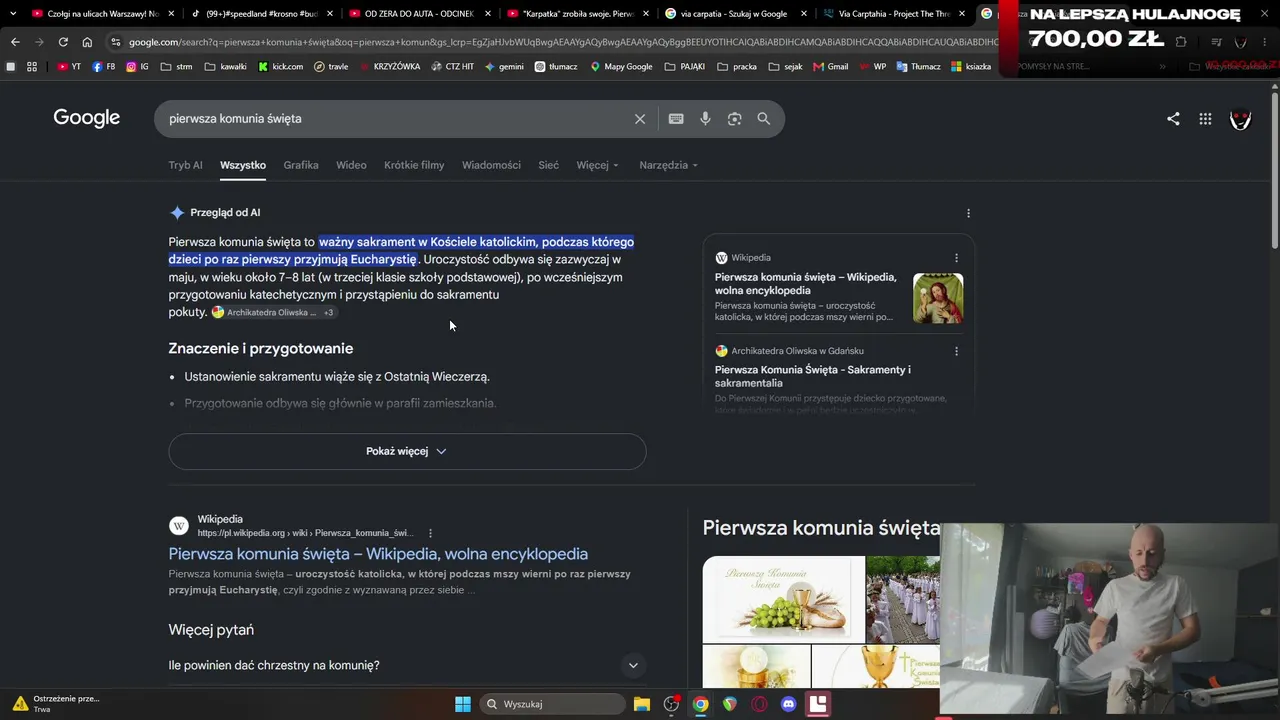Open the Google apps grid
Viewport: 1280px width, 720px height.
pos(1205,119)
